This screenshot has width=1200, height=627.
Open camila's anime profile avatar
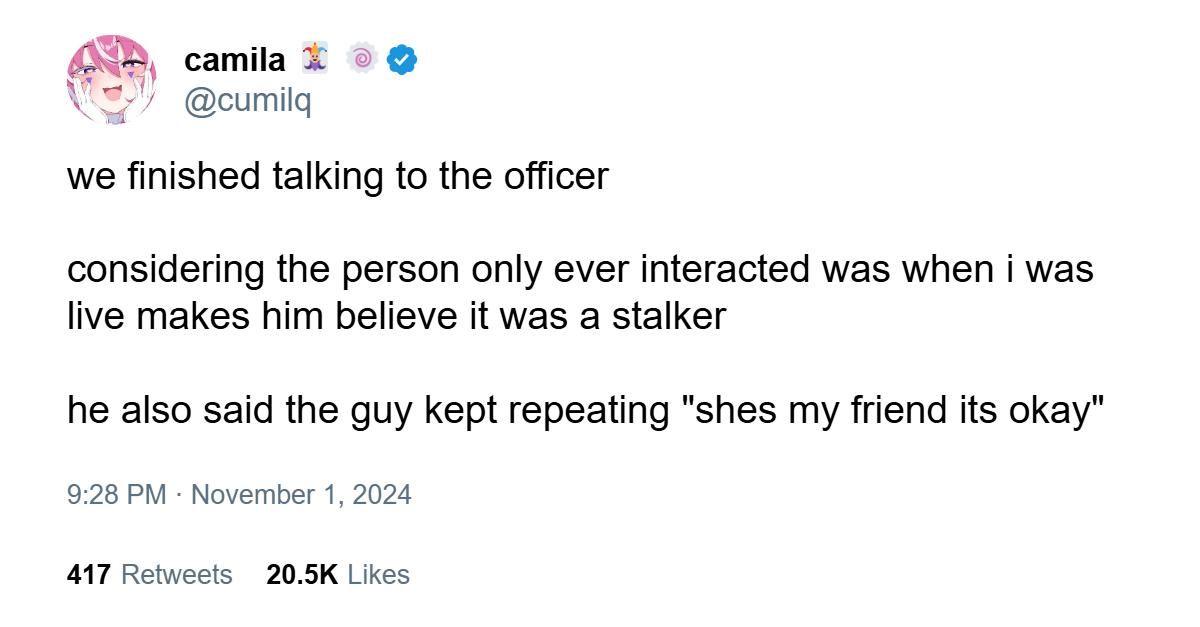tap(112, 79)
